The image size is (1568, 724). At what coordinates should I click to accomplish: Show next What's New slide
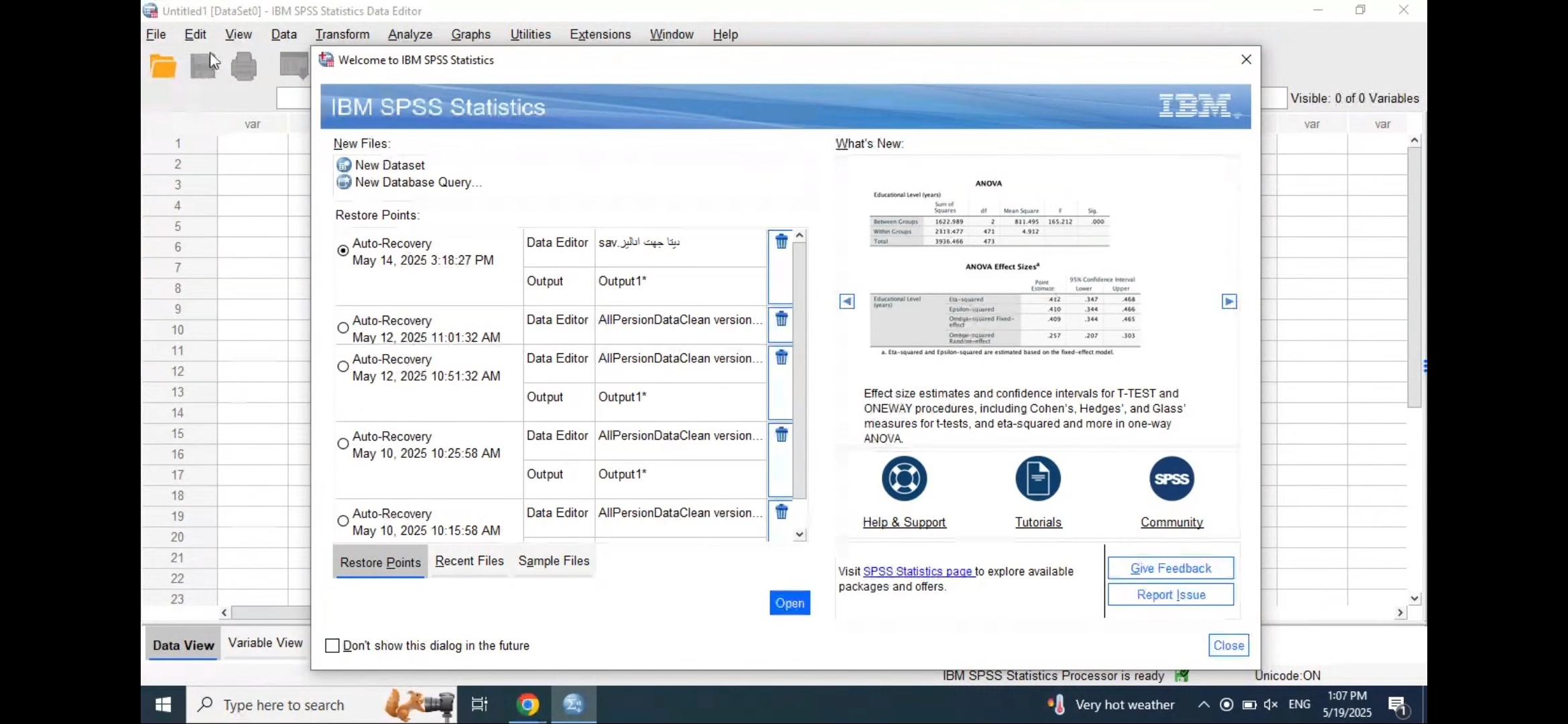(1229, 302)
